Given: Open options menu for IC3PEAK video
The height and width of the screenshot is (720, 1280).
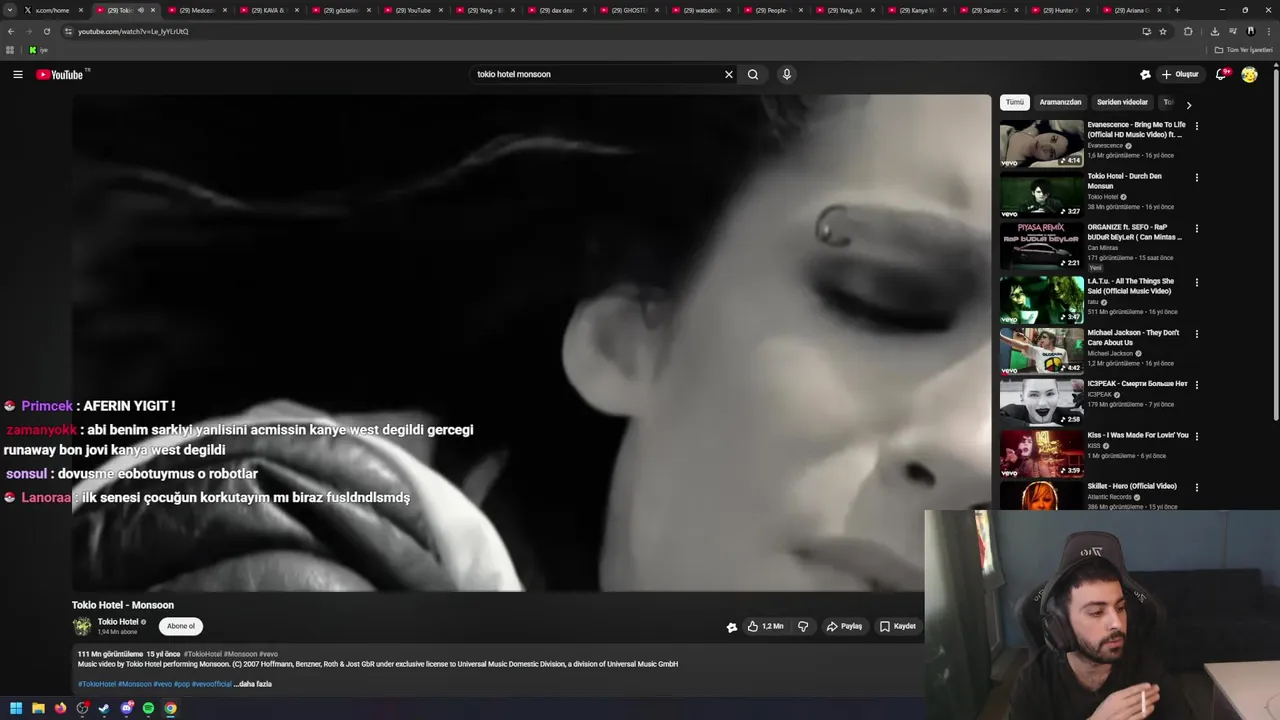Looking at the screenshot, I should point(1196,385).
